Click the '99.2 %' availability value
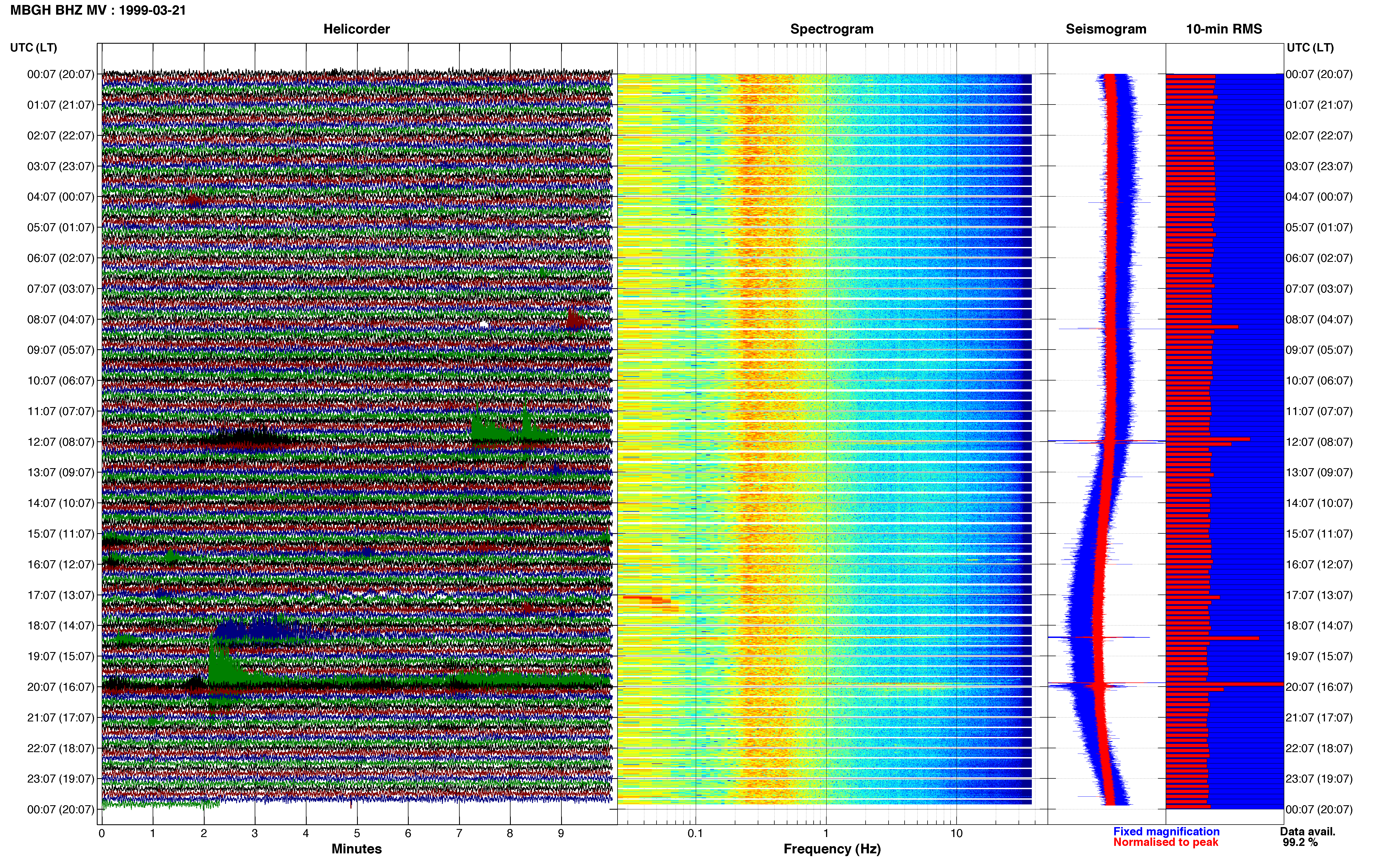1388x868 pixels. tap(1300, 843)
